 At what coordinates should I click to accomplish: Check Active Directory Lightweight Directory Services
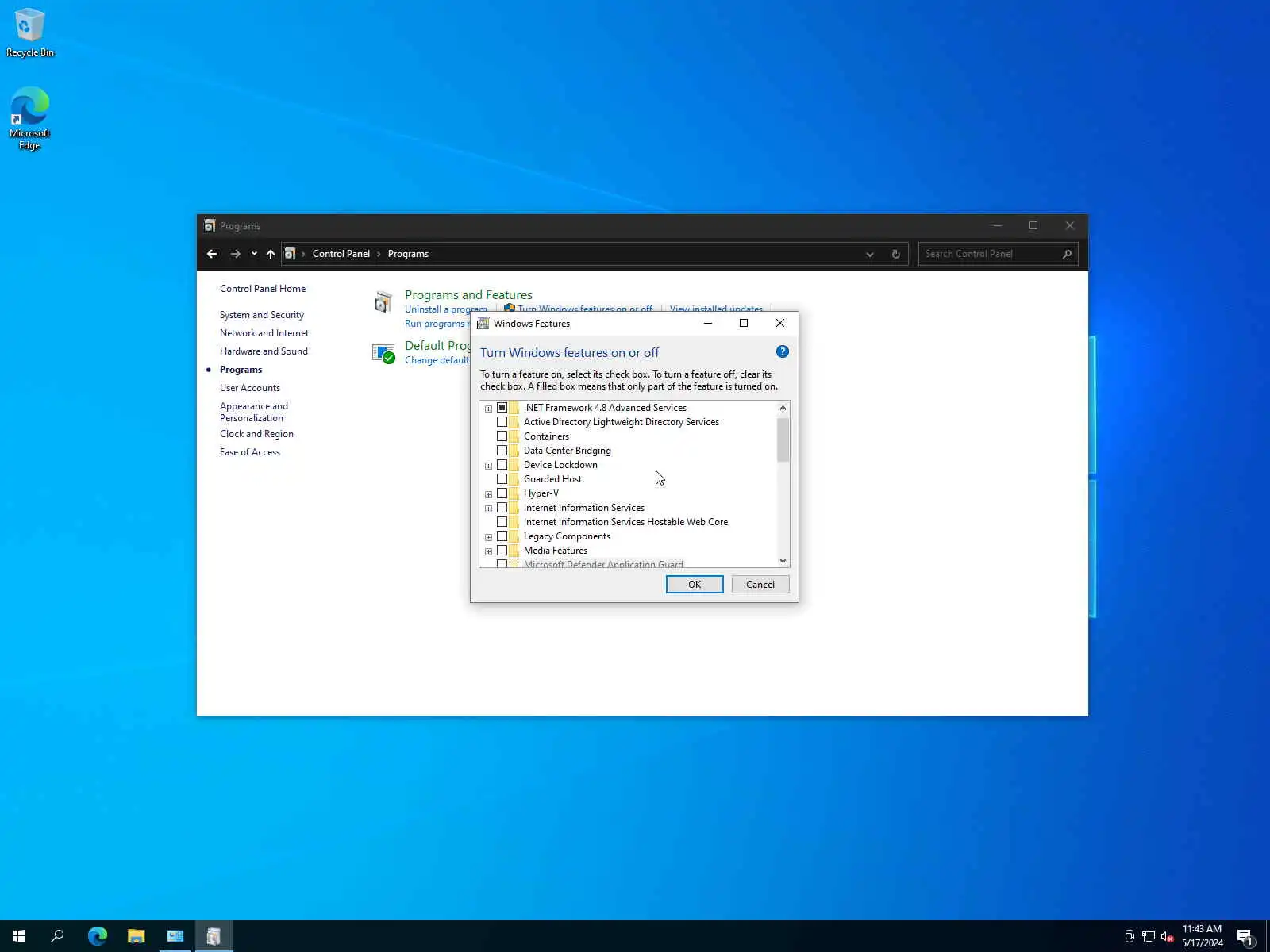pos(502,422)
